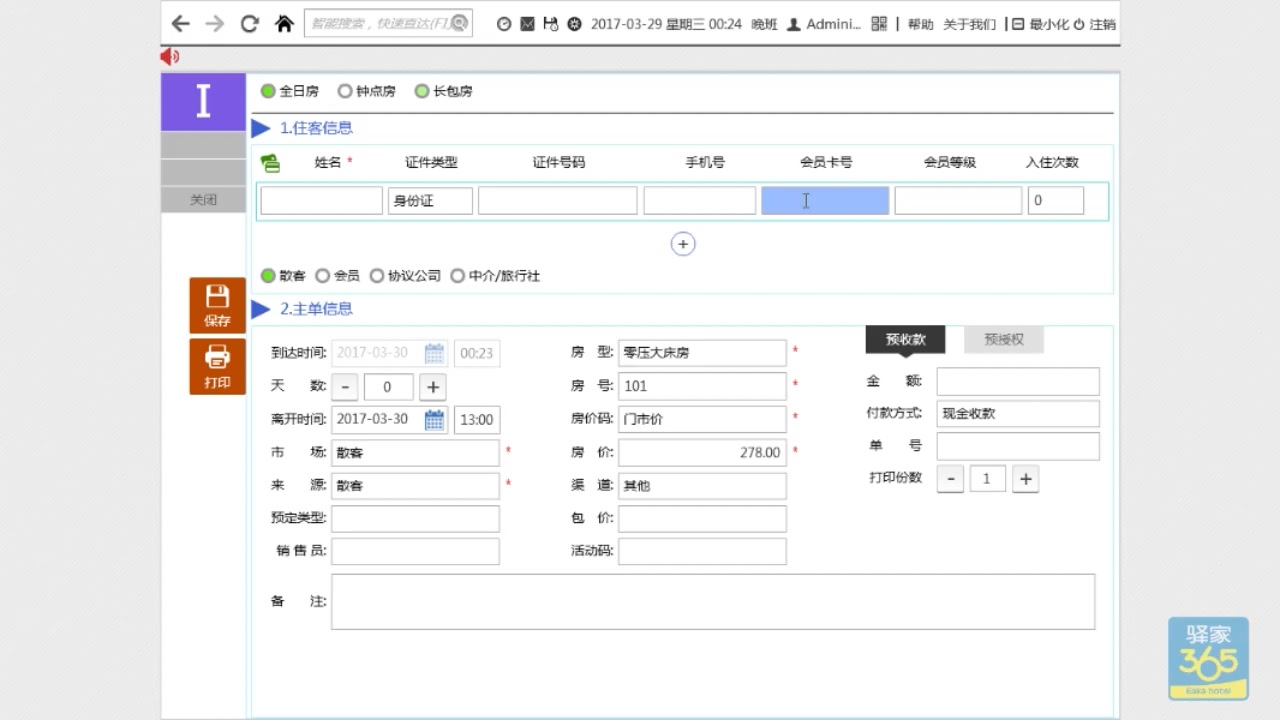Open the 来源 dropdown showing 散客
The height and width of the screenshot is (720, 1280).
(x=415, y=486)
